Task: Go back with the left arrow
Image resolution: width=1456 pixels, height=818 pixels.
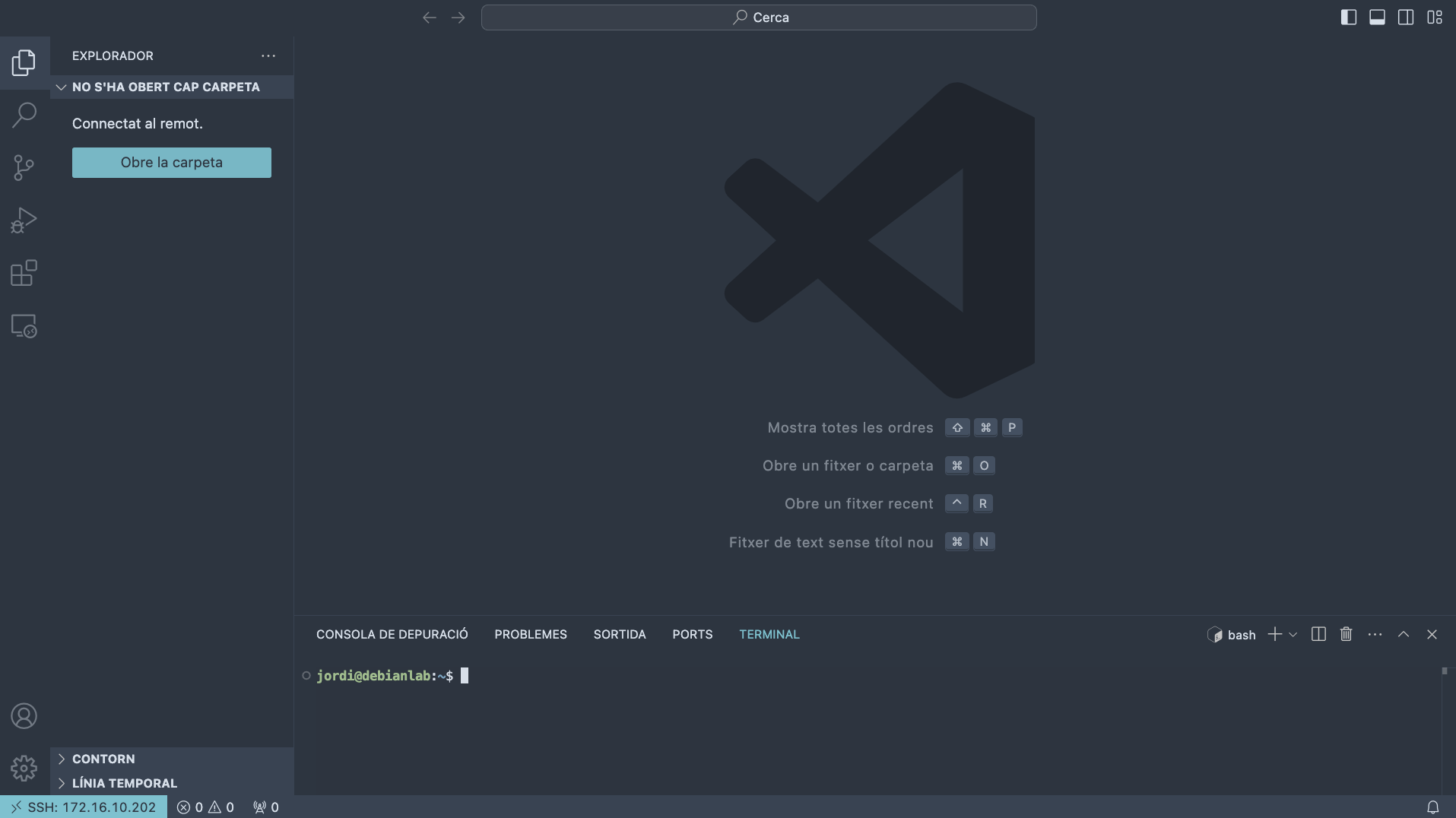Action: click(x=430, y=17)
